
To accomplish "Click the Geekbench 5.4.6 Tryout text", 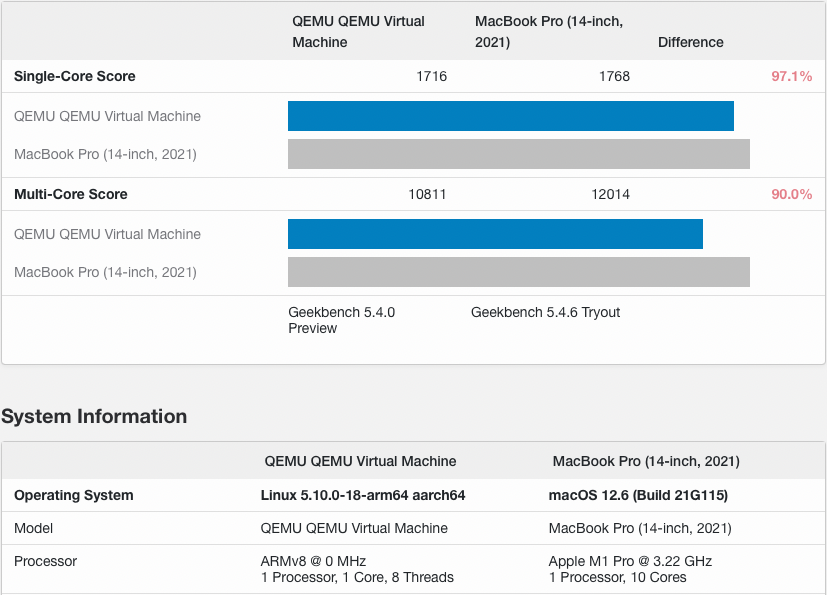I will tap(545, 312).
